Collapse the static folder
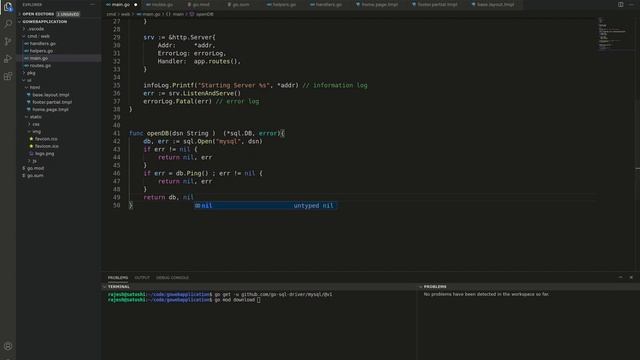640x360 pixels. point(27,117)
